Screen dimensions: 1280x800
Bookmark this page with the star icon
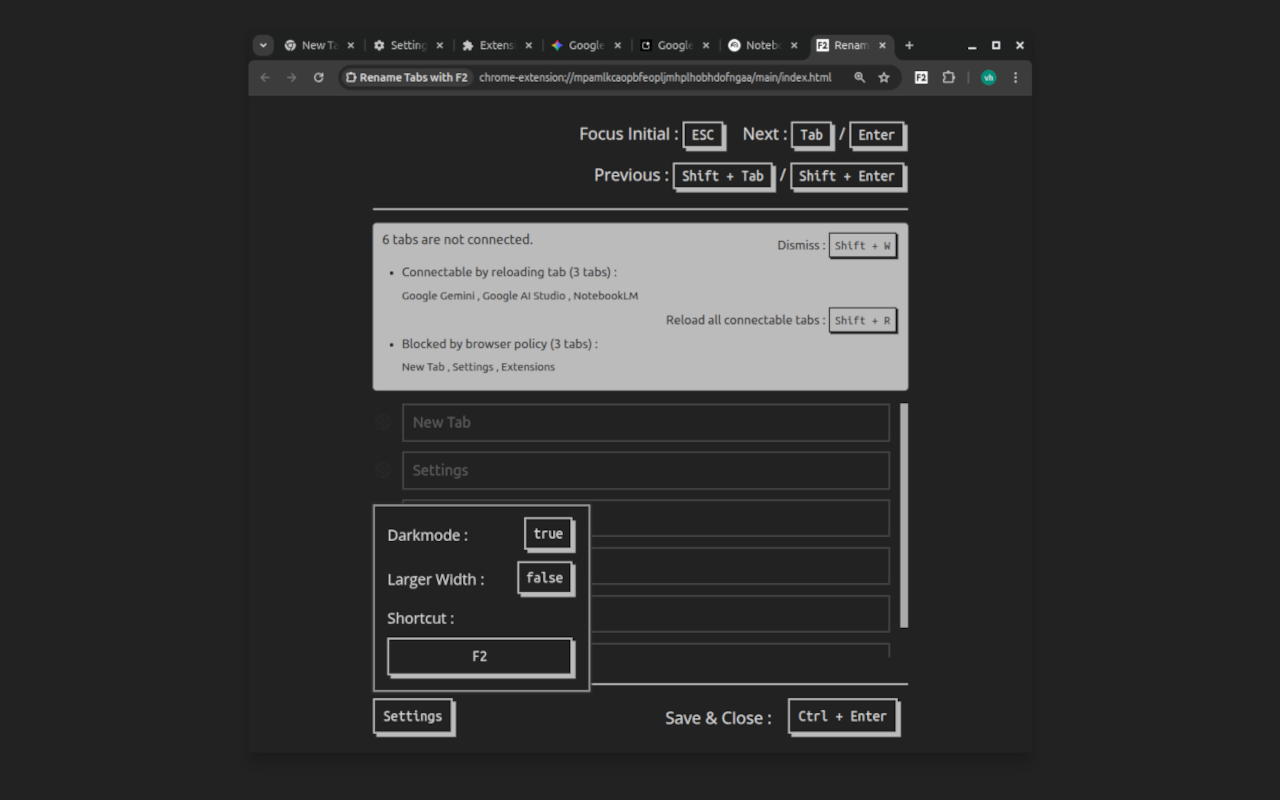click(884, 77)
